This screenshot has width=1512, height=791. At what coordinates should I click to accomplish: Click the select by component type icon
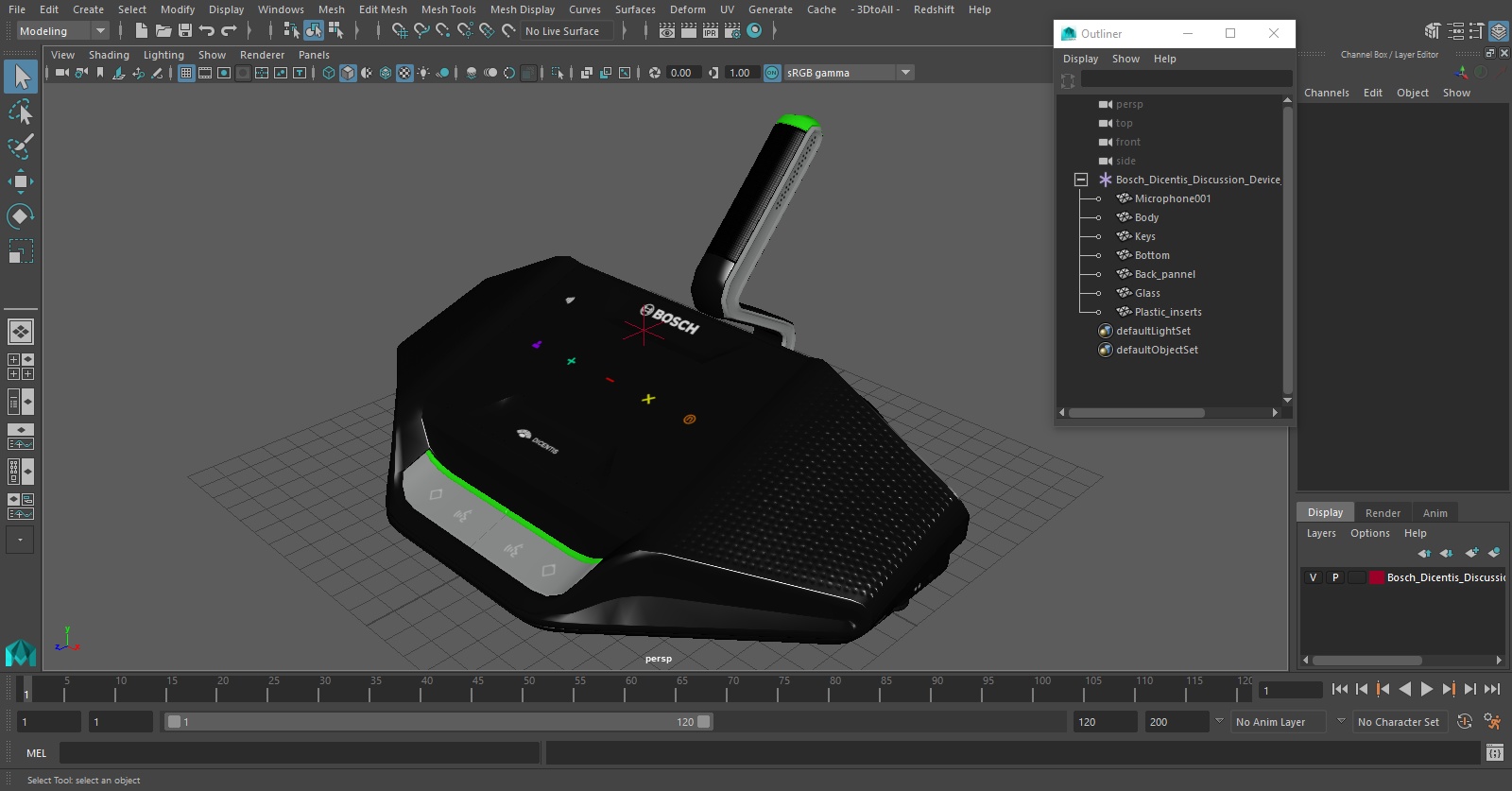[335, 31]
